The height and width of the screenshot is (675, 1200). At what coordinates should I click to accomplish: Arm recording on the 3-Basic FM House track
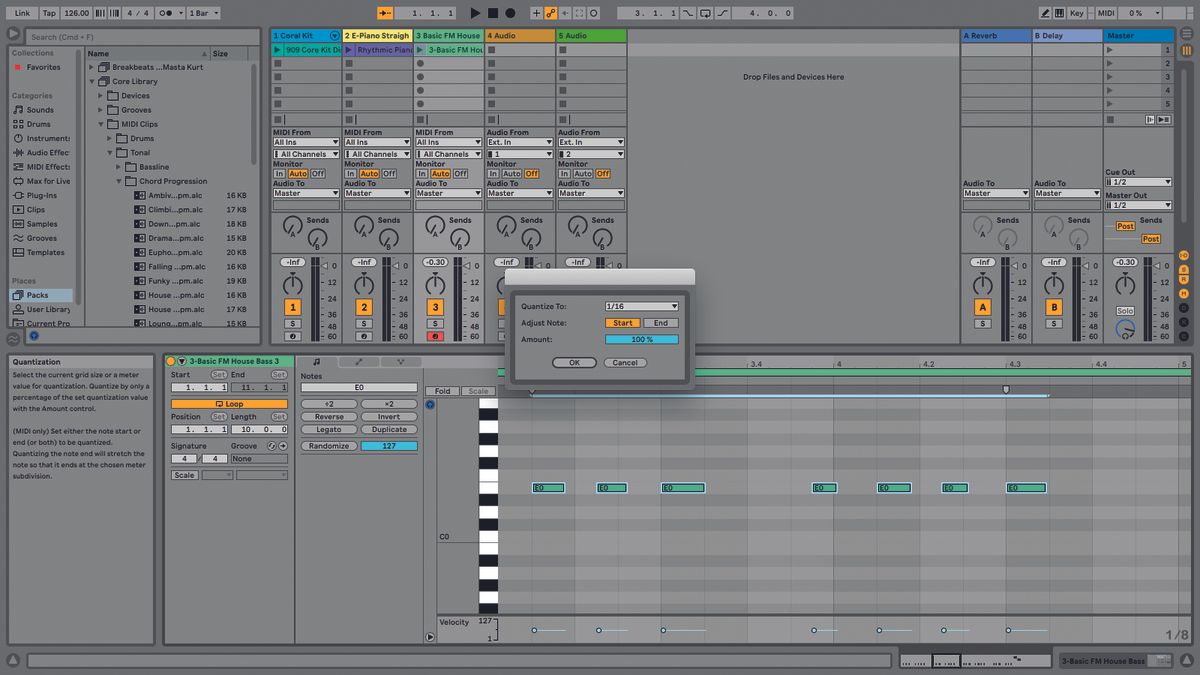pos(437,336)
